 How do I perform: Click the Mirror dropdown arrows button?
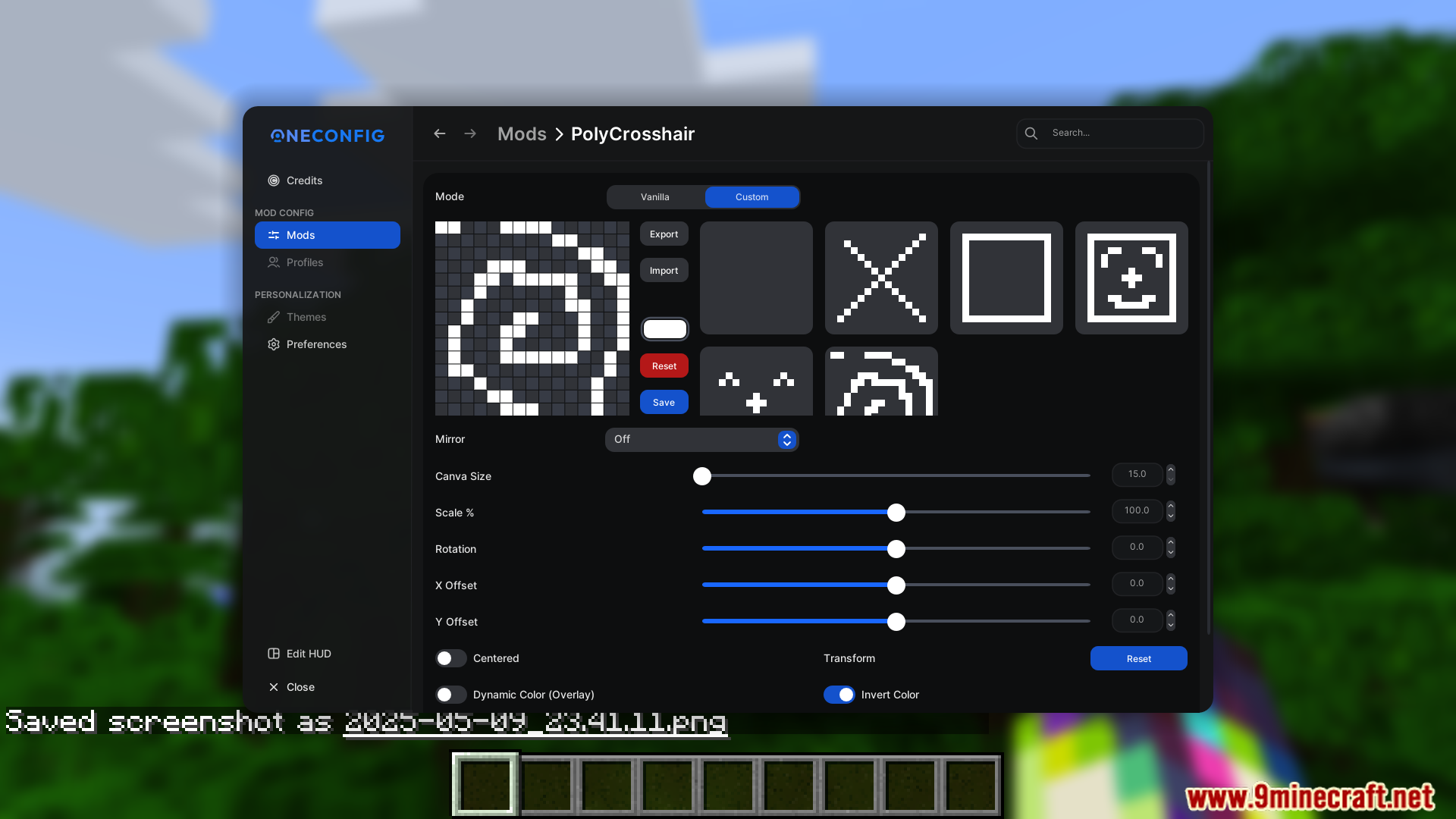click(787, 440)
